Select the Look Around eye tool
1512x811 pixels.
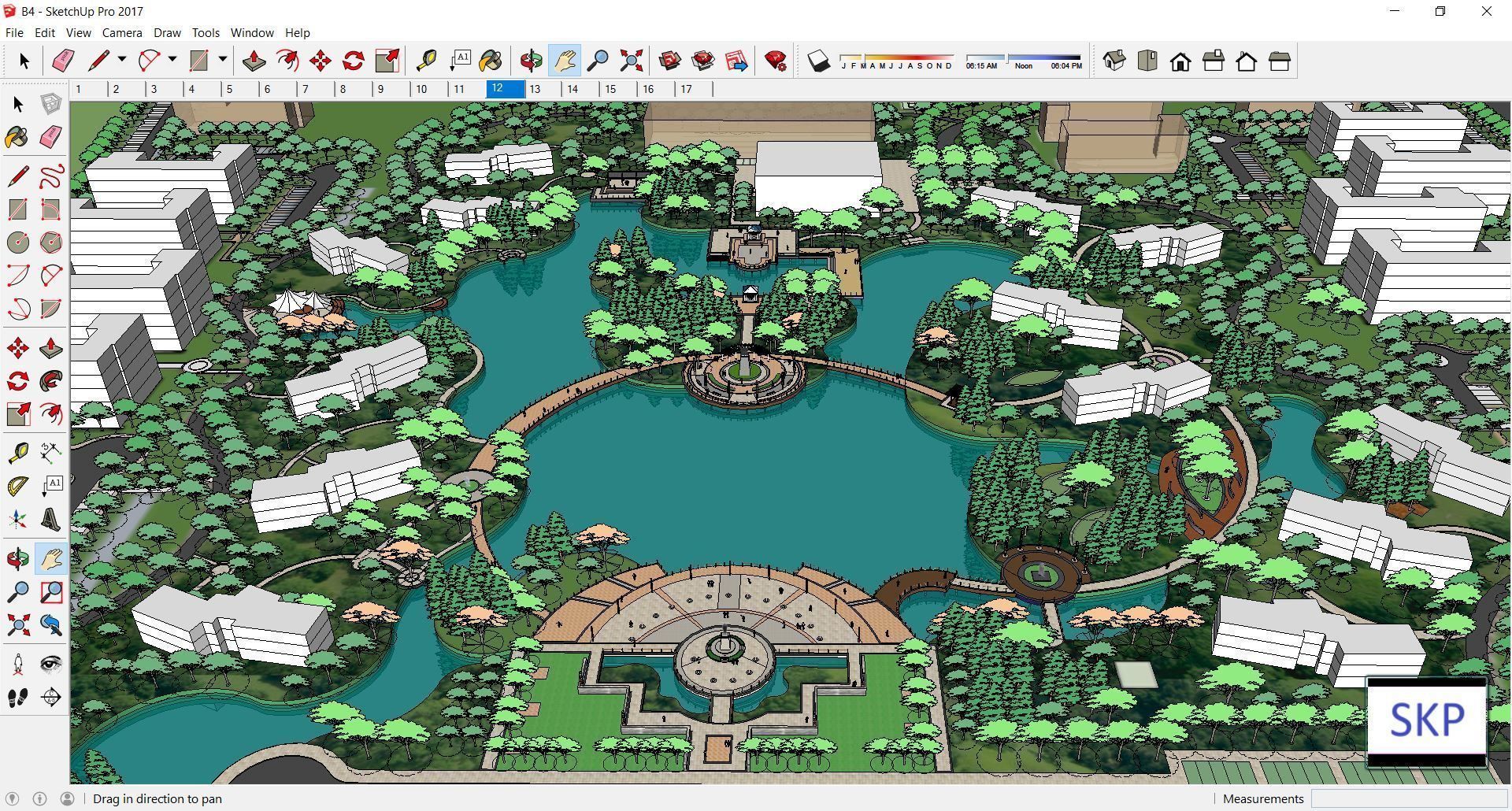click(50, 664)
